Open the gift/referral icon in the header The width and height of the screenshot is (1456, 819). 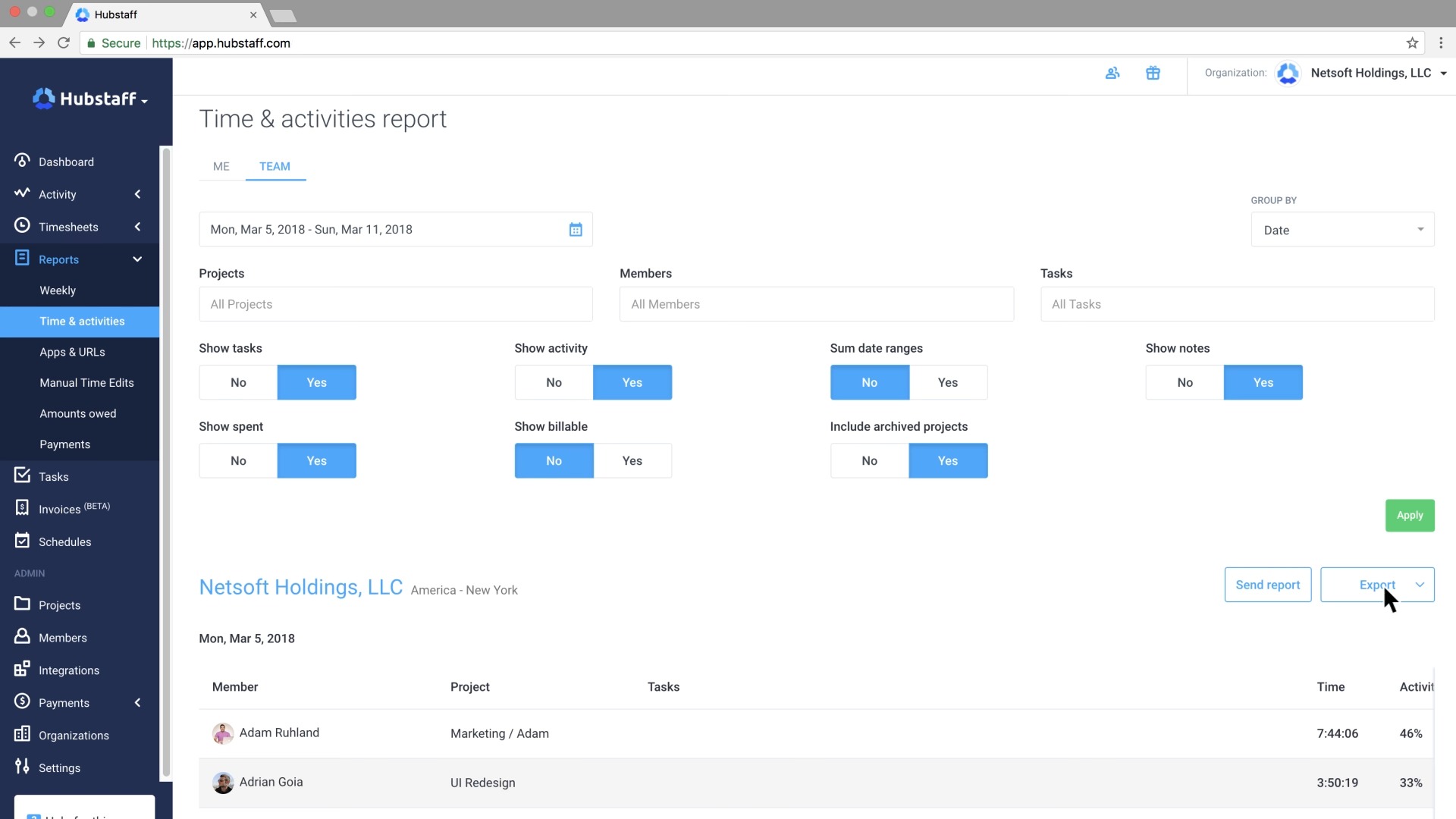pyautogui.click(x=1153, y=73)
